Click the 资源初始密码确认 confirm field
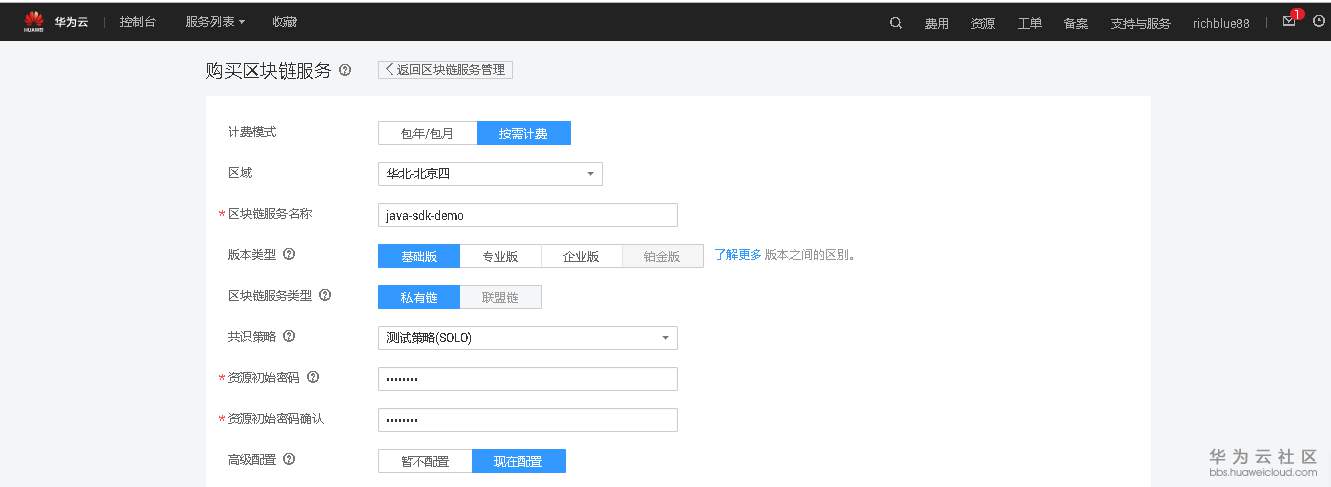Screen dimensions: 1331x487 (528, 420)
